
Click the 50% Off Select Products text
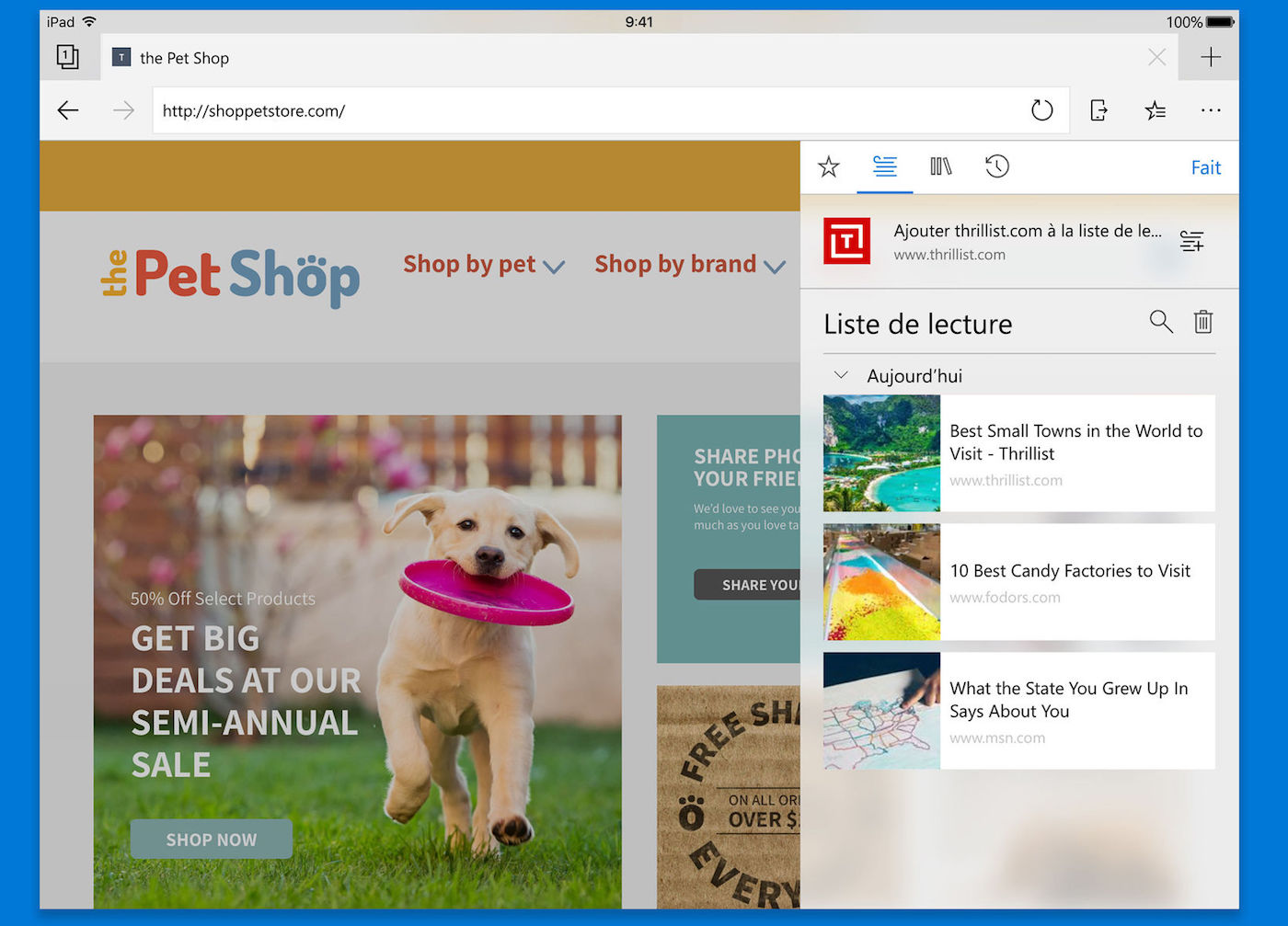[223, 599]
